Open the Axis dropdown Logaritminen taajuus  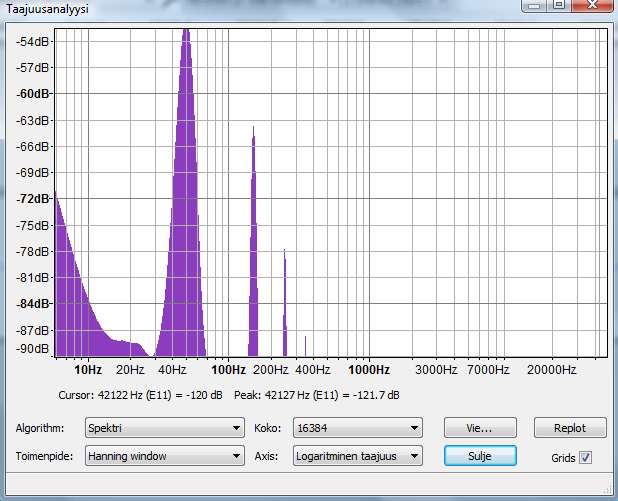pyautogui.click(x=358, y=456)
